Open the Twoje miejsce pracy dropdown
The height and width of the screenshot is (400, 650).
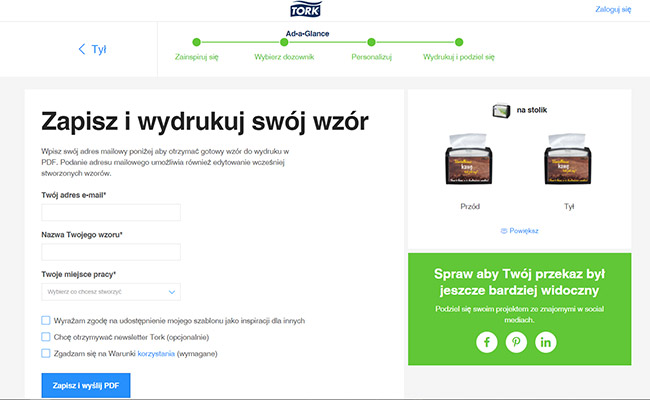pyautogui.click(x=111, y=292)
